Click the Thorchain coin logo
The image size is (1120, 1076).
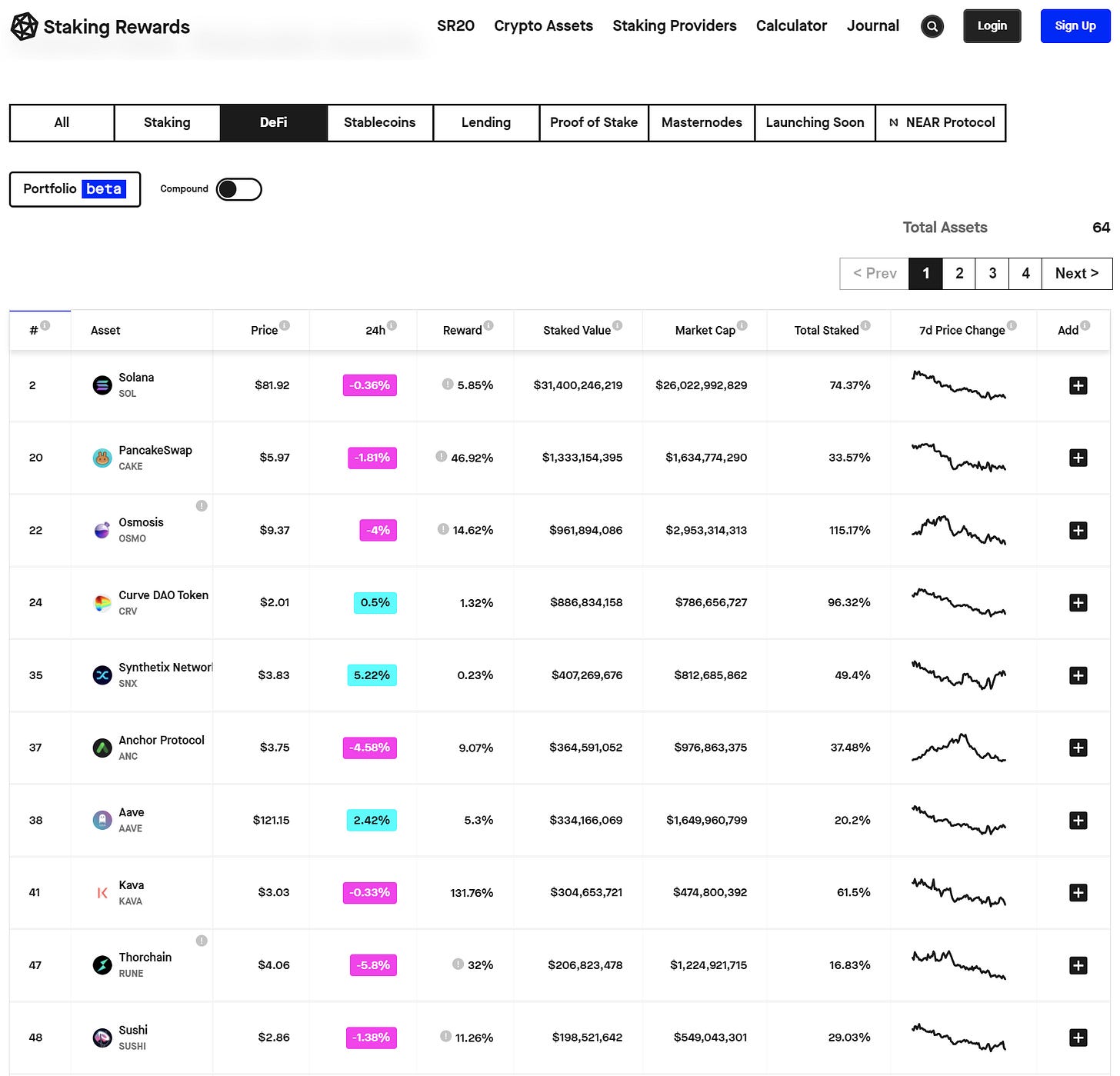[x=102, y=965]
